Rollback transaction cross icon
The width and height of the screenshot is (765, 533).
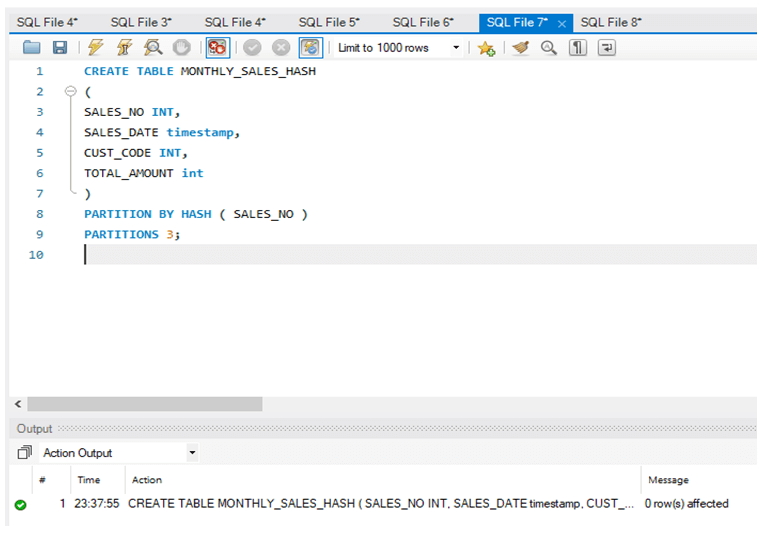[281, 47]
